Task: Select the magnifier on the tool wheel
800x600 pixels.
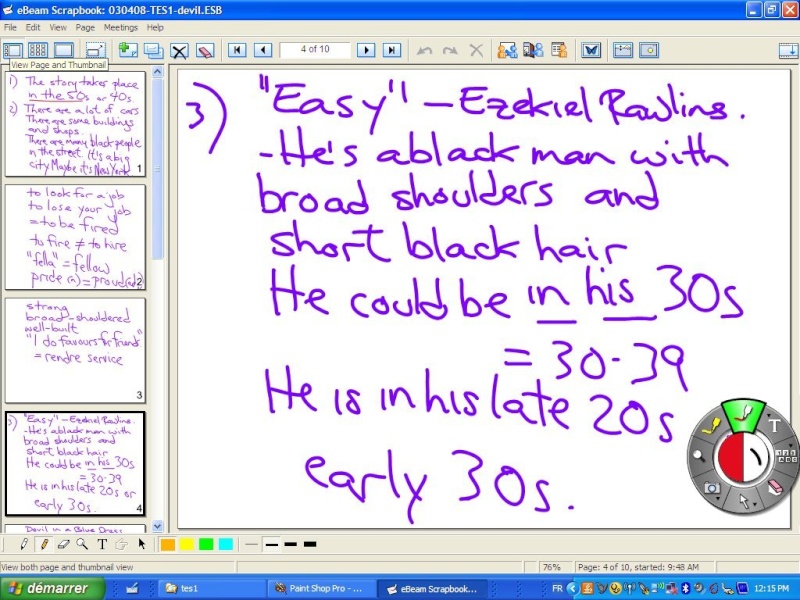Action: [699, 456]
